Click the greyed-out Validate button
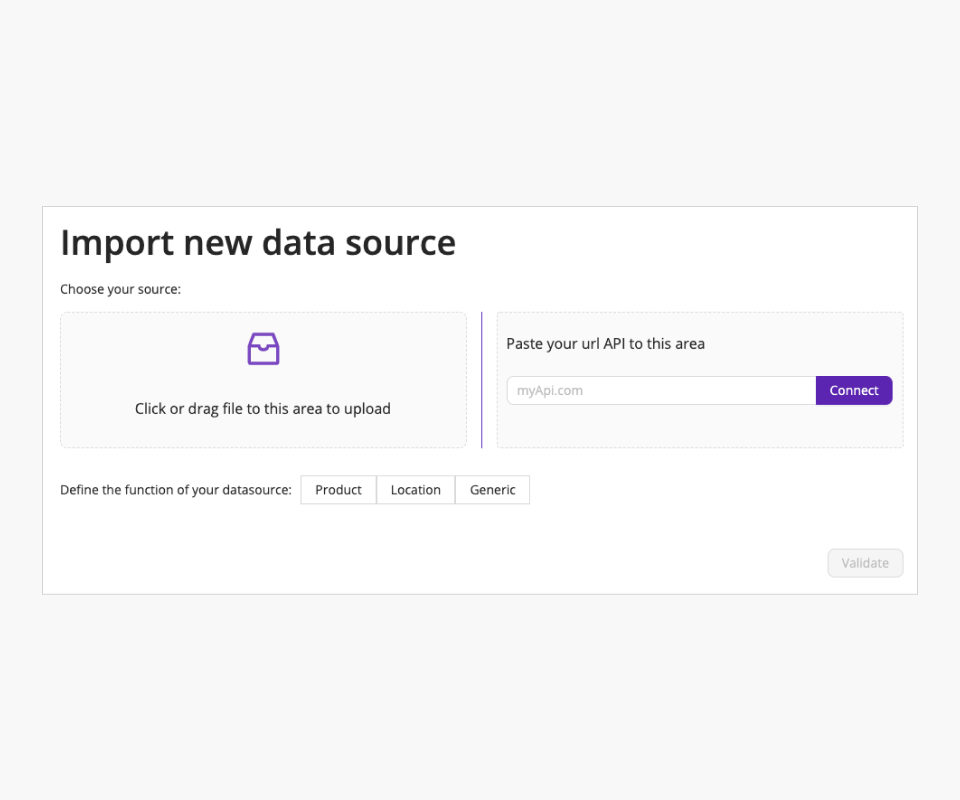This screenshot has width=960, height=800. click(865, 563)
